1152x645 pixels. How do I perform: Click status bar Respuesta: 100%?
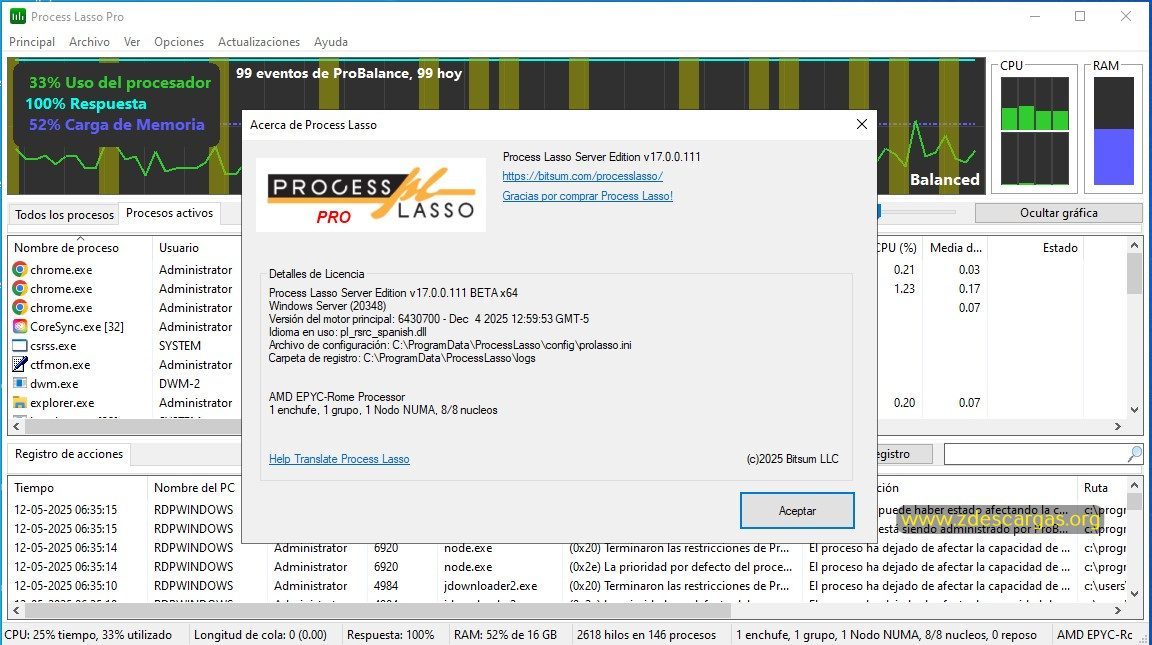point(390,635)
